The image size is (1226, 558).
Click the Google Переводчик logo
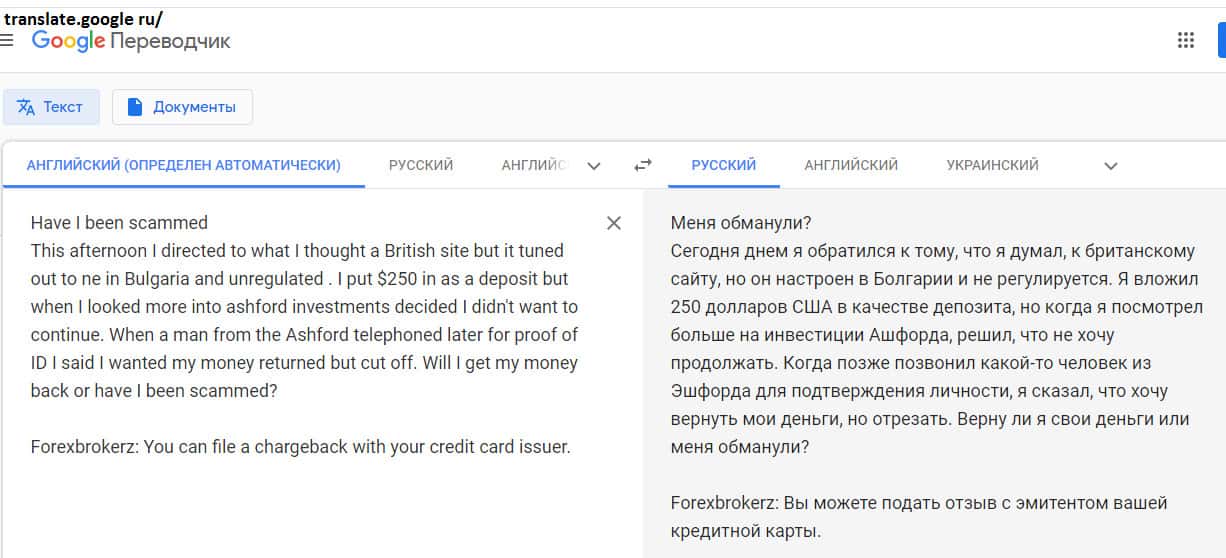(x=131, y=41)
